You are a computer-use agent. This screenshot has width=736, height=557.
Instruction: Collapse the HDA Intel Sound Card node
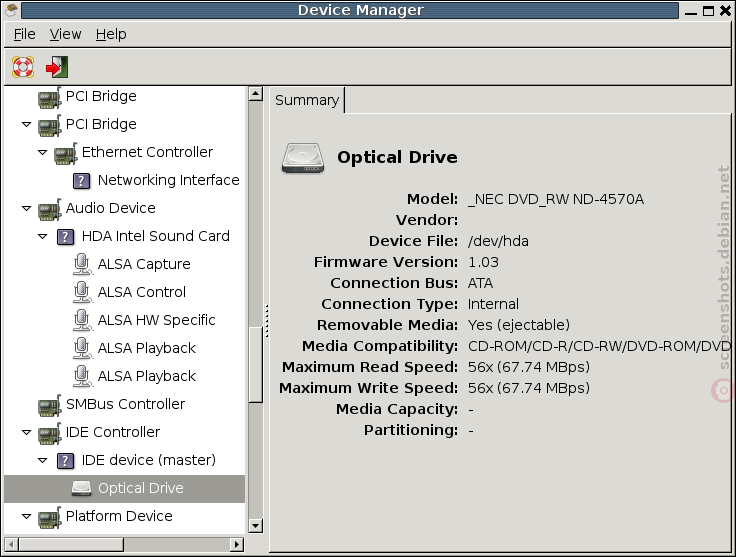point(42,237)
